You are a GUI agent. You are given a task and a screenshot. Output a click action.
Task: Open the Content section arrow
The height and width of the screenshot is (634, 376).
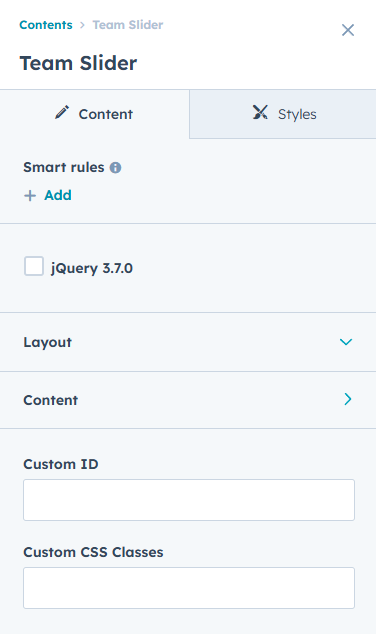click(348, 399)
